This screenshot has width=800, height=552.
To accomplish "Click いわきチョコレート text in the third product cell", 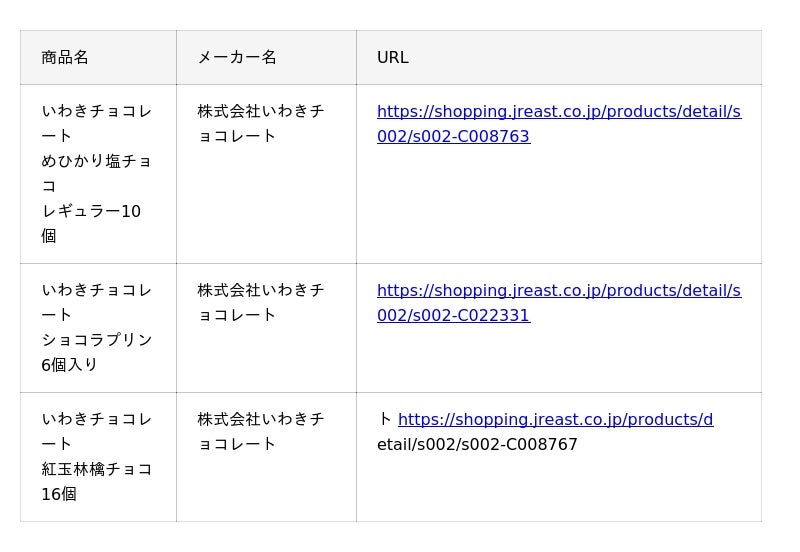I will [x=96, y=420].
